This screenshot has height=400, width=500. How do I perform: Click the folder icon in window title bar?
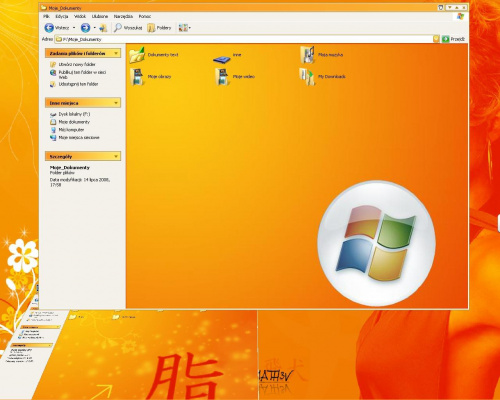(43, 8)
